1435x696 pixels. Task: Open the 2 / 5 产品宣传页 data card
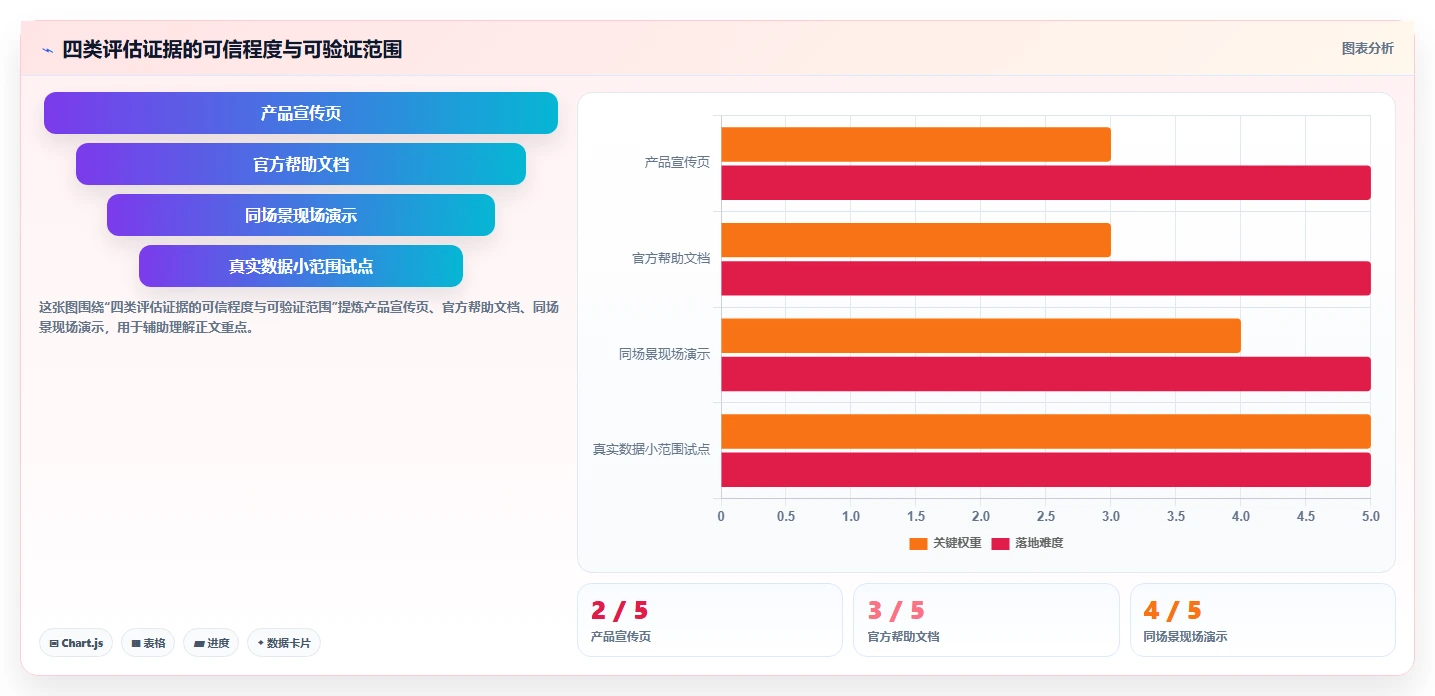tap(710, 620)
